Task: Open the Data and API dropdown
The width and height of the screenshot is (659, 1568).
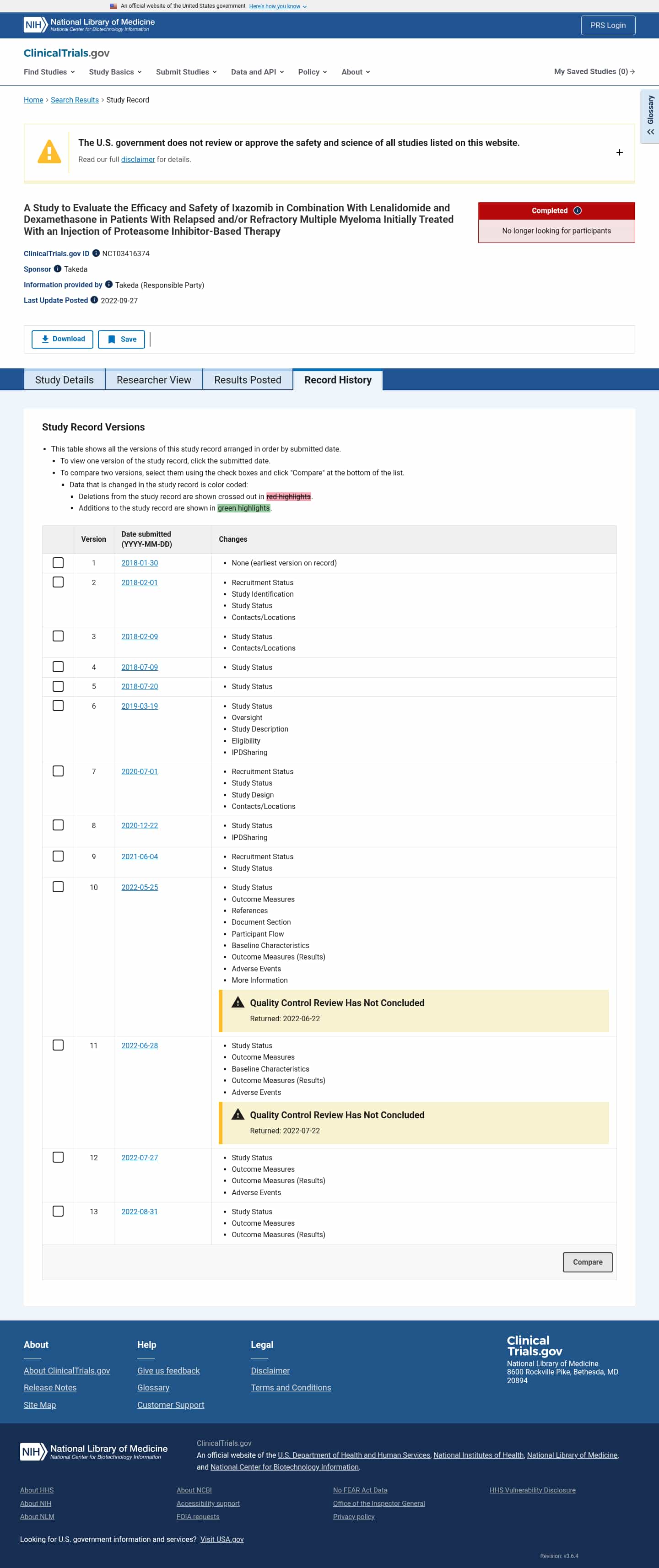Action: coord(258,72)
